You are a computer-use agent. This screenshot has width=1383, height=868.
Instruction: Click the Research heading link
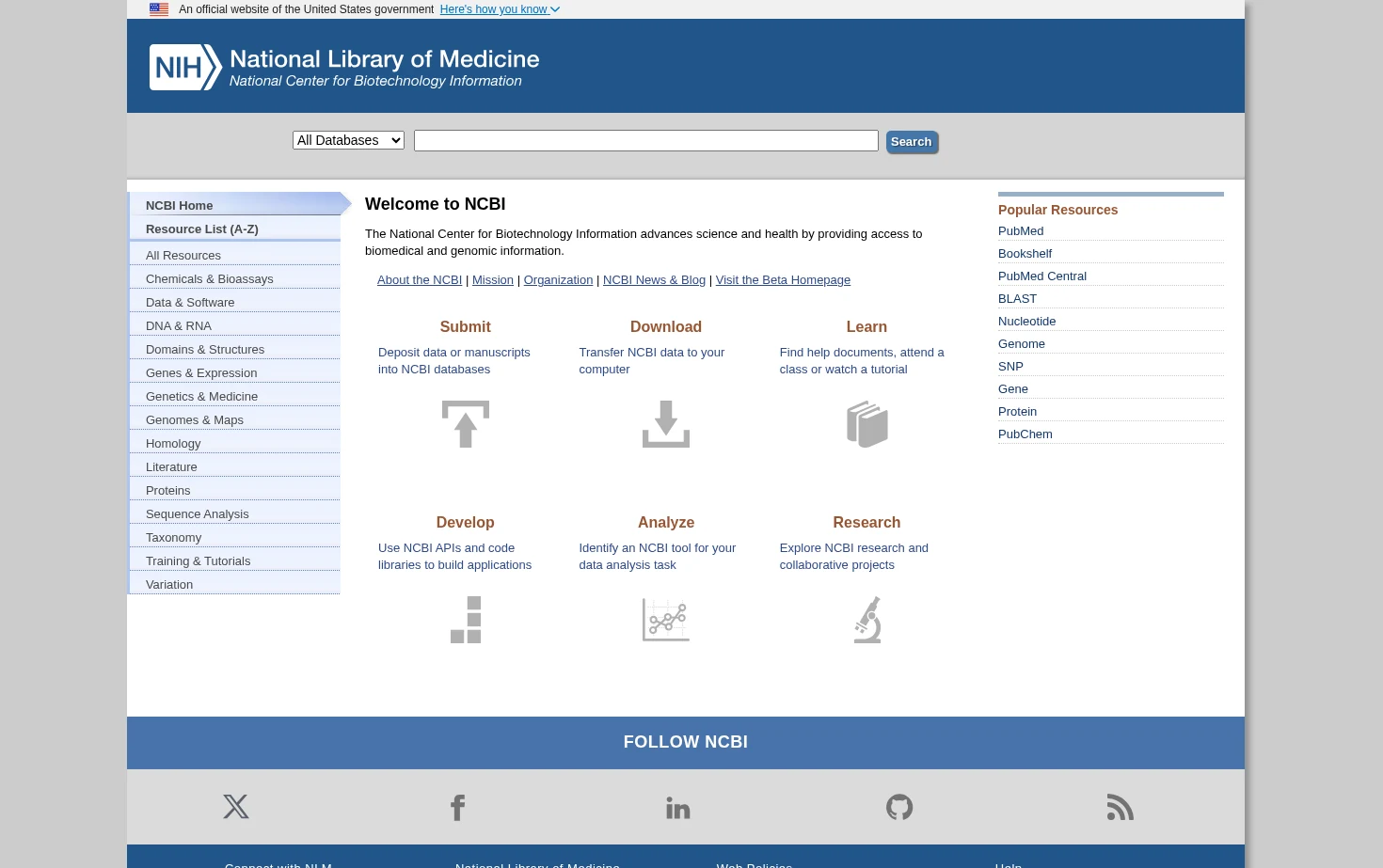tap(866, 523)
